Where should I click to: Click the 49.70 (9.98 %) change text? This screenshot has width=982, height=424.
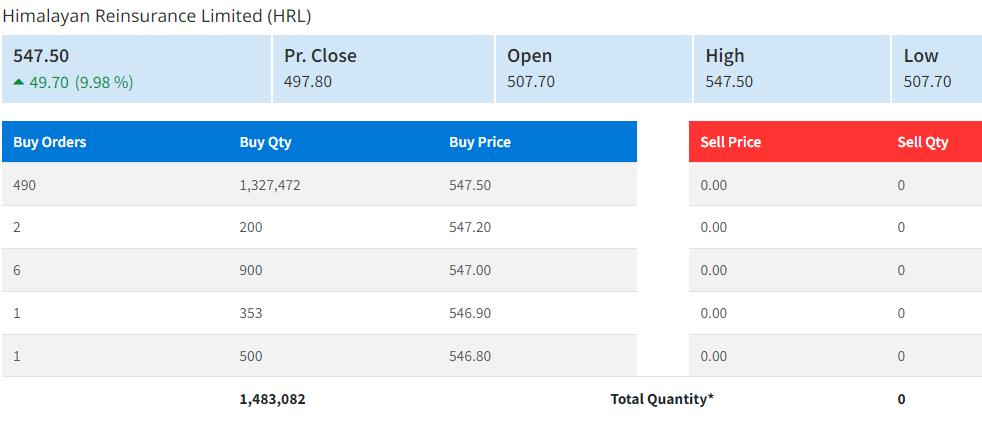pos(81,82)
